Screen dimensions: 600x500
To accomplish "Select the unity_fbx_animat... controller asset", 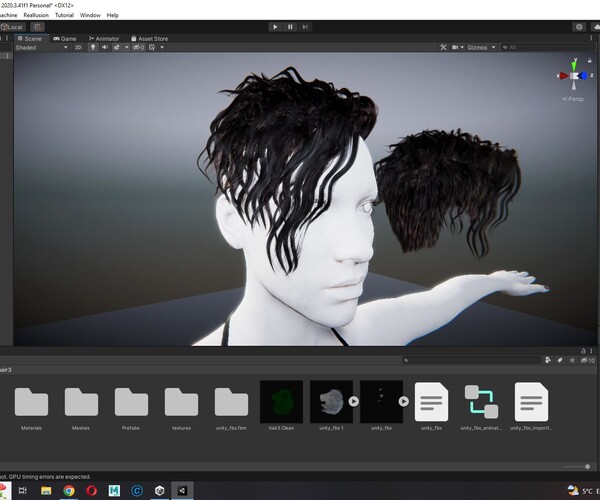I will point(481,402).
